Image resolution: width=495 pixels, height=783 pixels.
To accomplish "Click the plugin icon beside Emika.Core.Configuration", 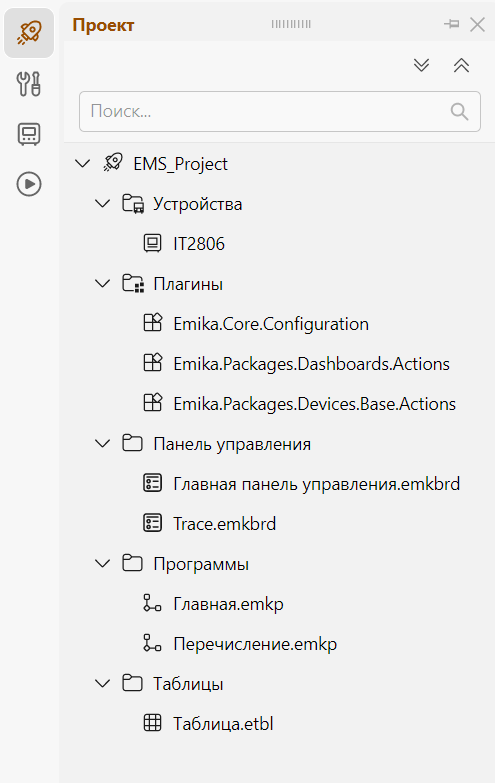I will click(153, 323).
